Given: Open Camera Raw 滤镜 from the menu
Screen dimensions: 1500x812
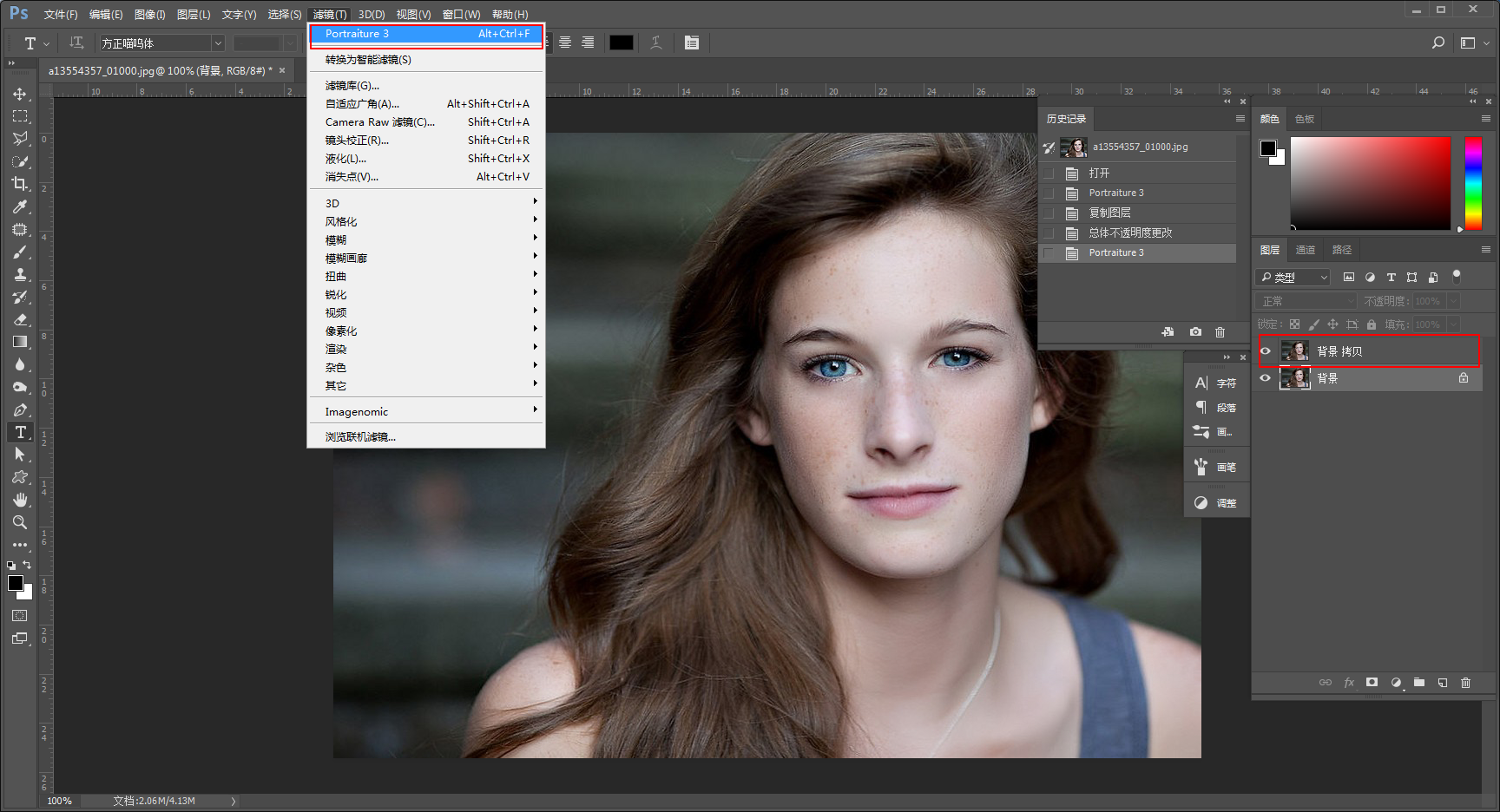Looking at the screenshot, I should tap(426, 122).
